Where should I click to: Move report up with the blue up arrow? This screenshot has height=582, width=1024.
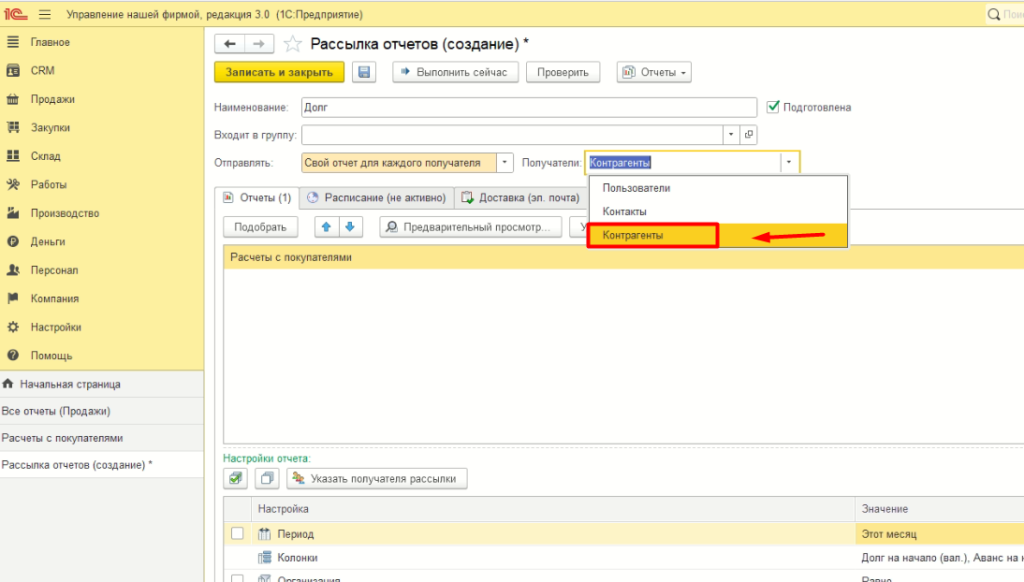point(326,227)
